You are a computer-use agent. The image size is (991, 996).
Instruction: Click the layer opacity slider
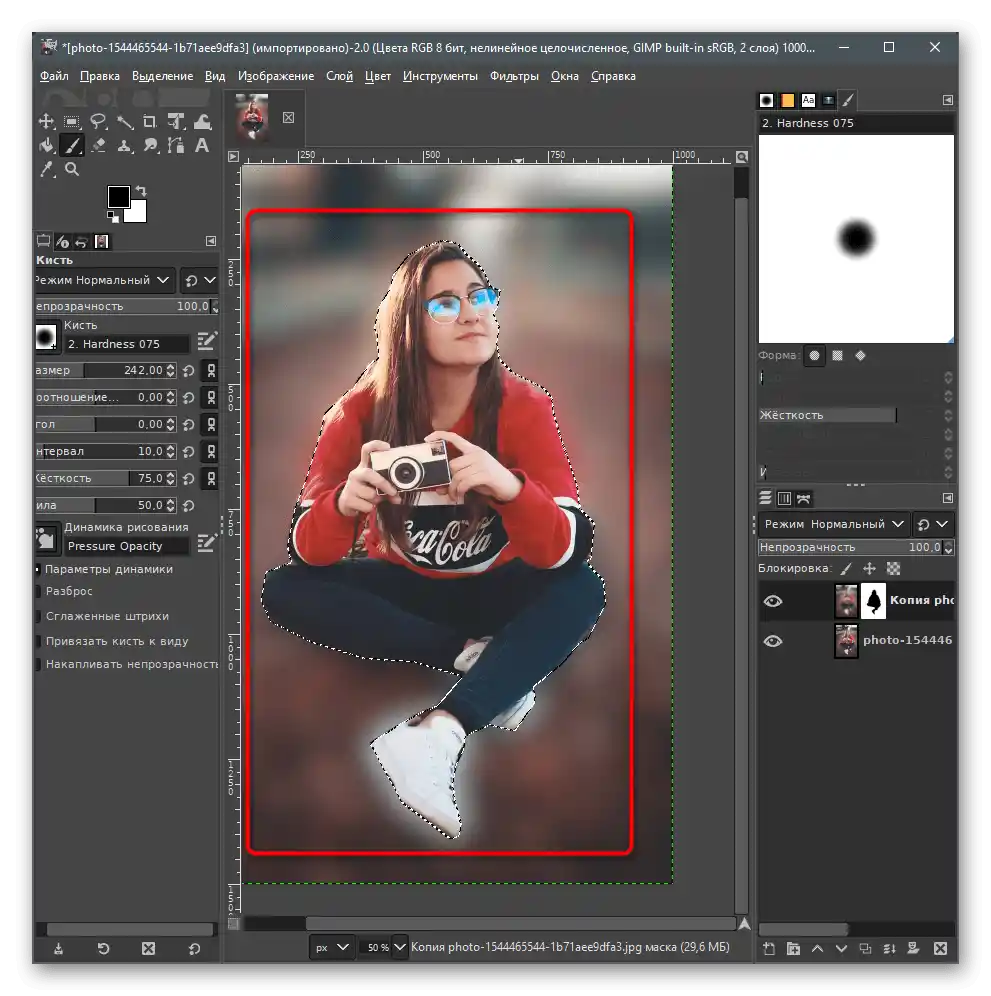click(851, 548)
